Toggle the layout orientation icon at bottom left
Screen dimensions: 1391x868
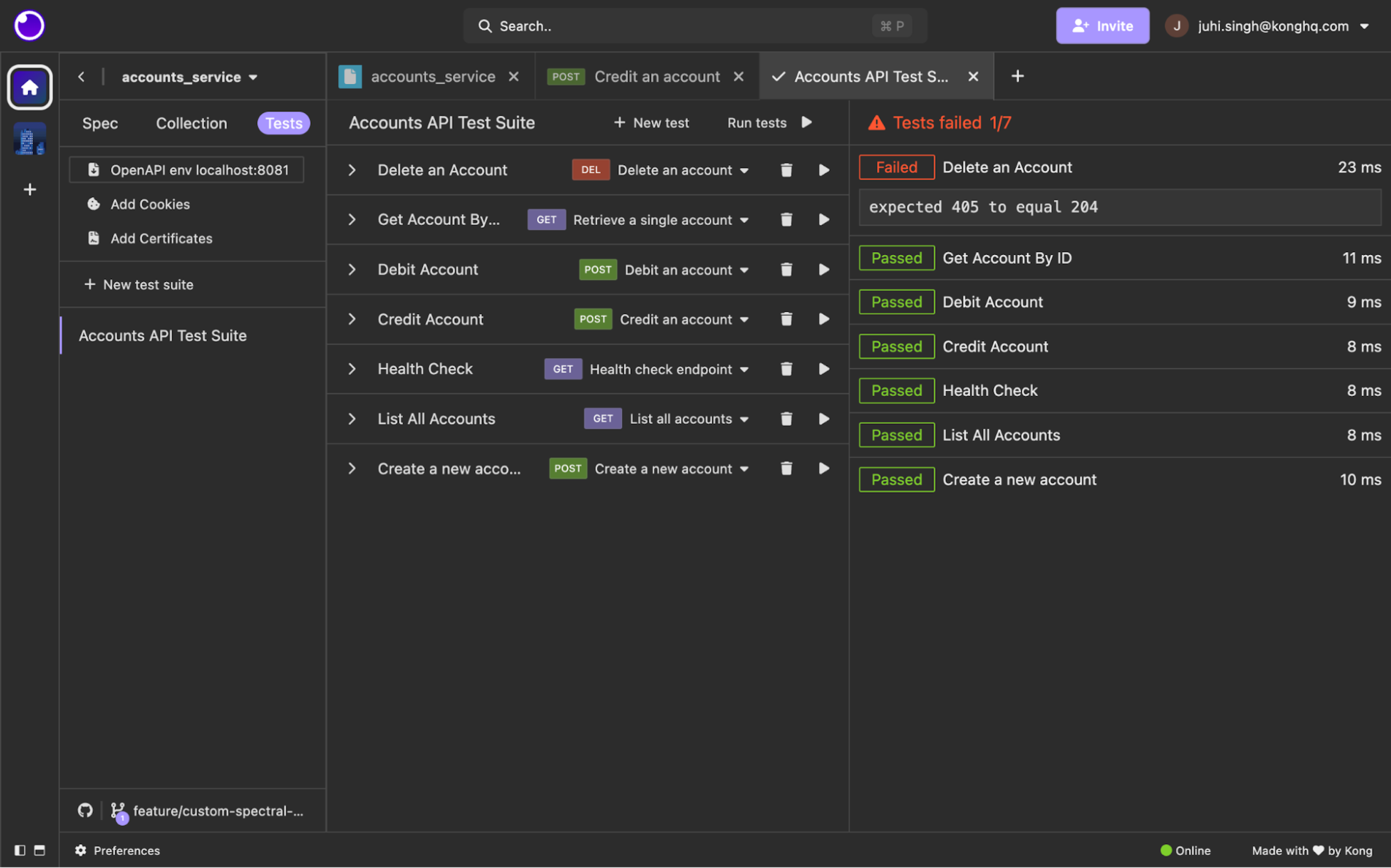40,850
